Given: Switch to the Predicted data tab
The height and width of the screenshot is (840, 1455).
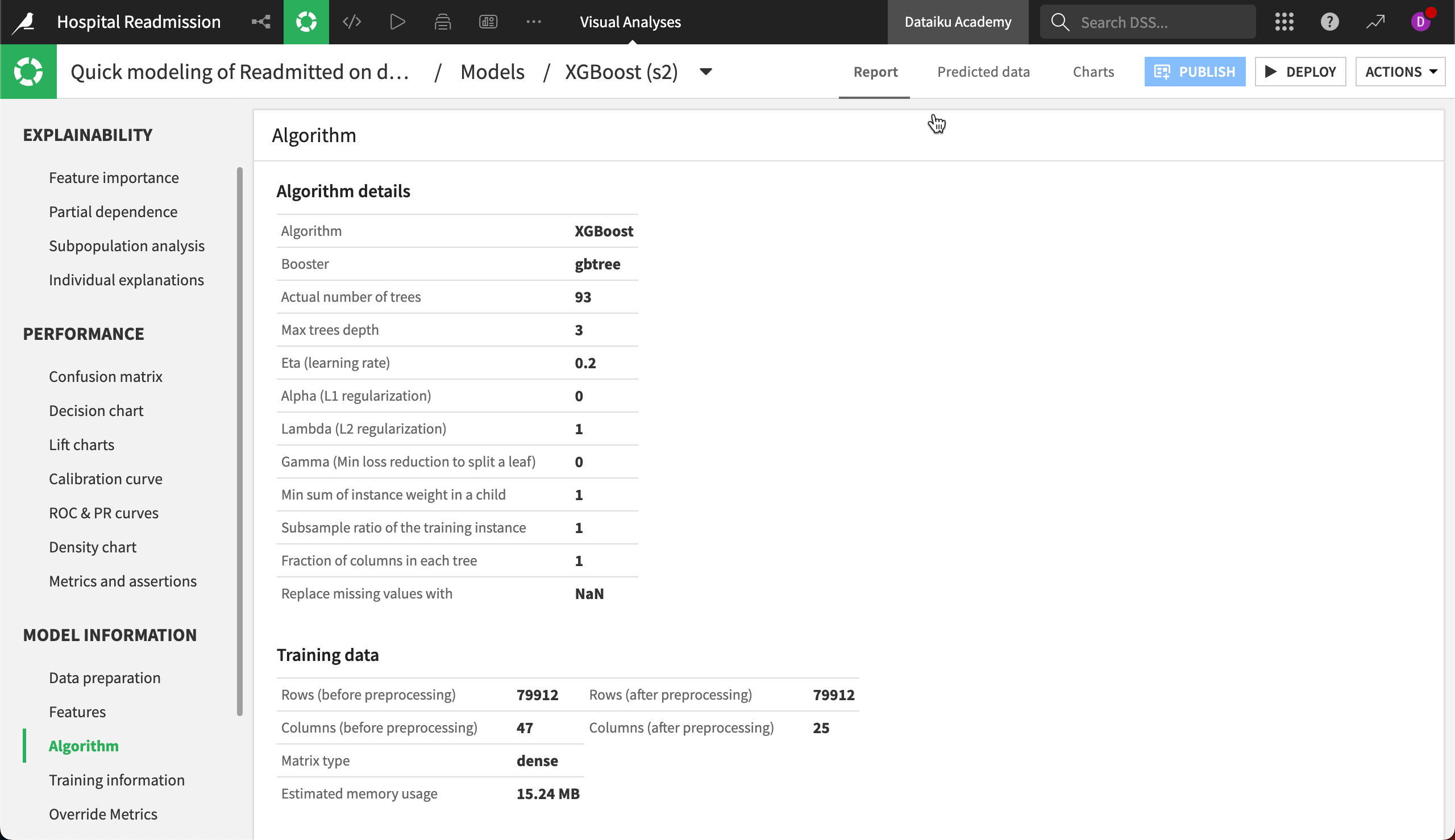Looking at the screenshot, I should pos(983,72).
